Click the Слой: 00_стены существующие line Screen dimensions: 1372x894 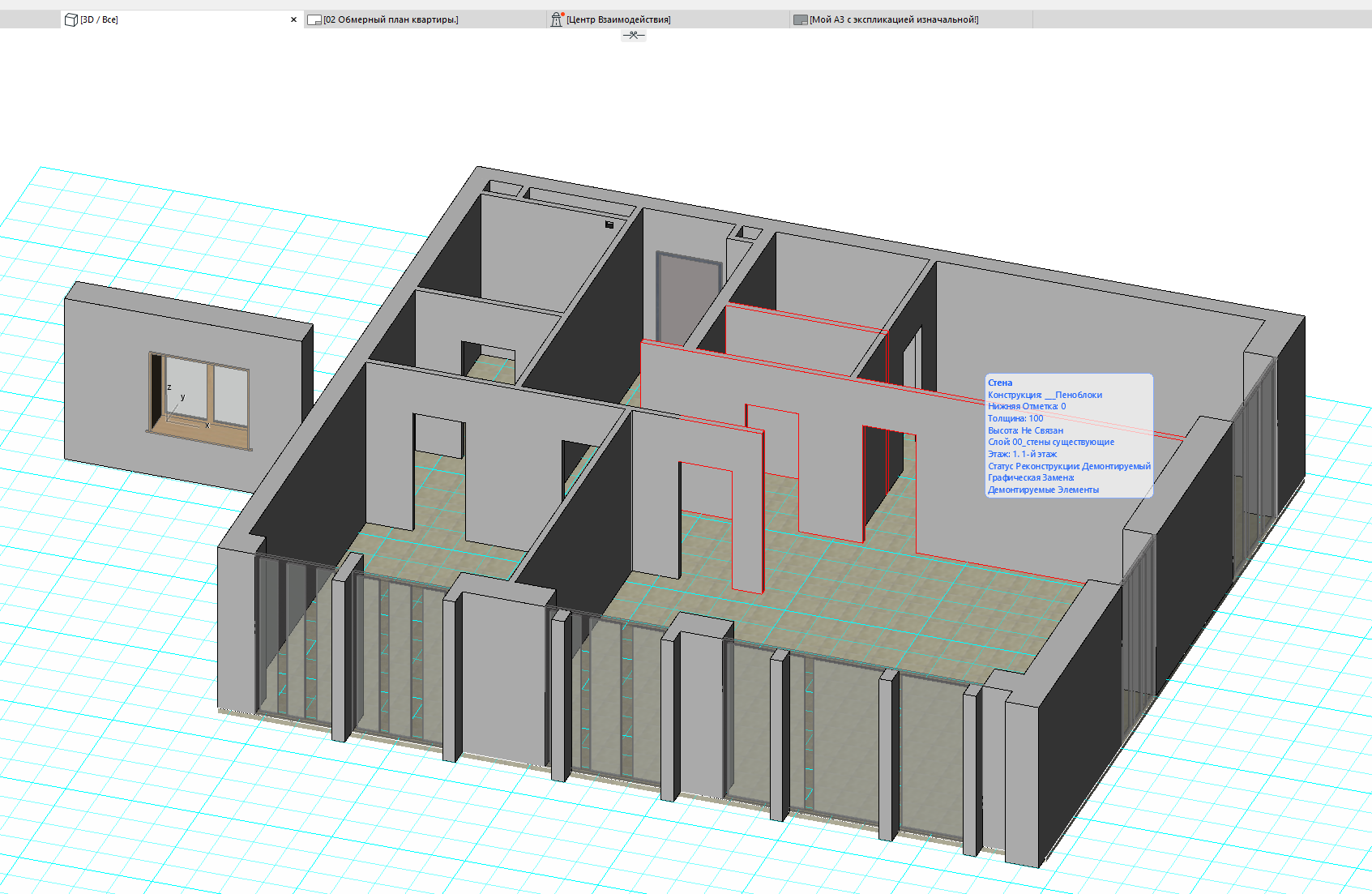click(1051, 442)
